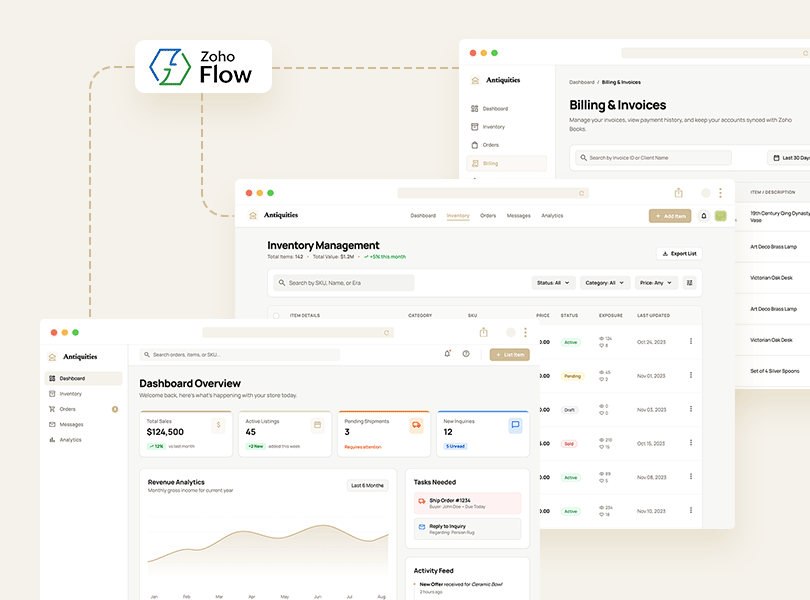Click the share icon in Inventory window
The width and height of the screenshot is (810, 600).
679,193
